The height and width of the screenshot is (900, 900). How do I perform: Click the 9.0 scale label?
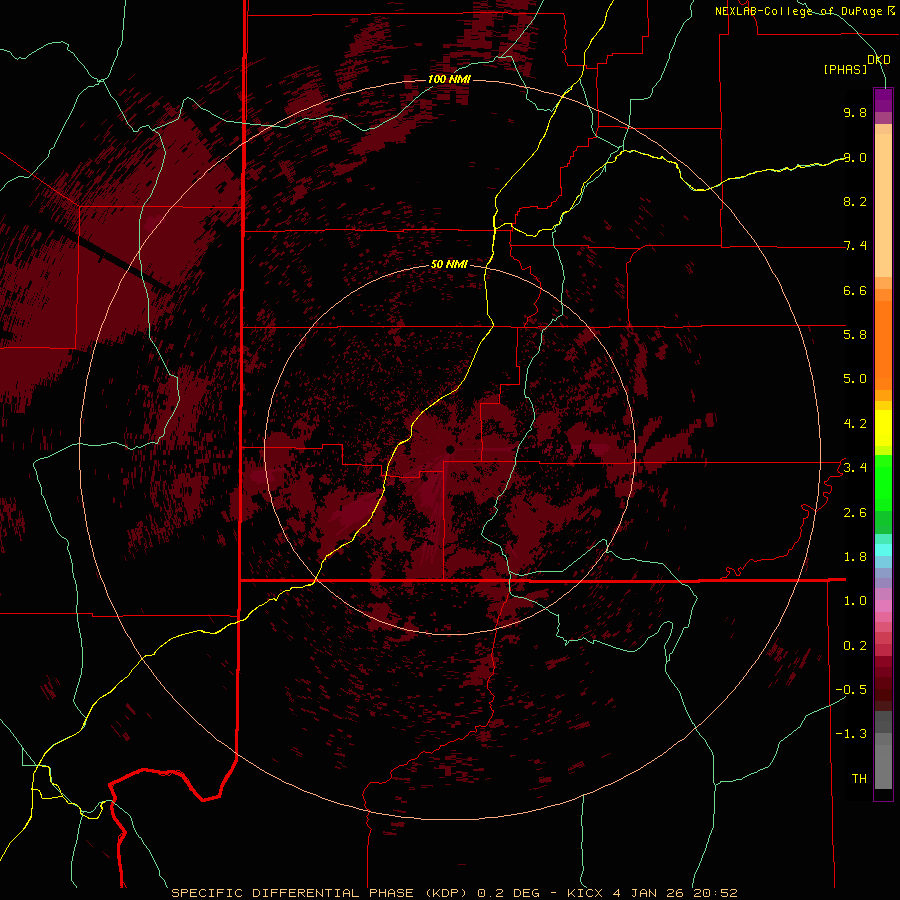click(855, 157)
